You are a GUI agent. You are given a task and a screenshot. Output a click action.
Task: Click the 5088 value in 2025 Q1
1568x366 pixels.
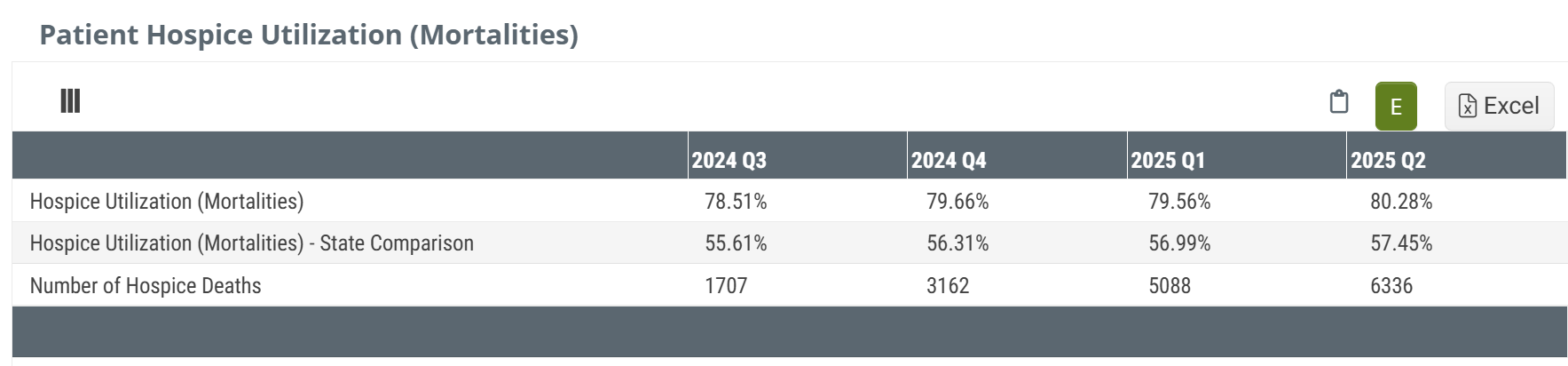click(x=1170, y=286)
